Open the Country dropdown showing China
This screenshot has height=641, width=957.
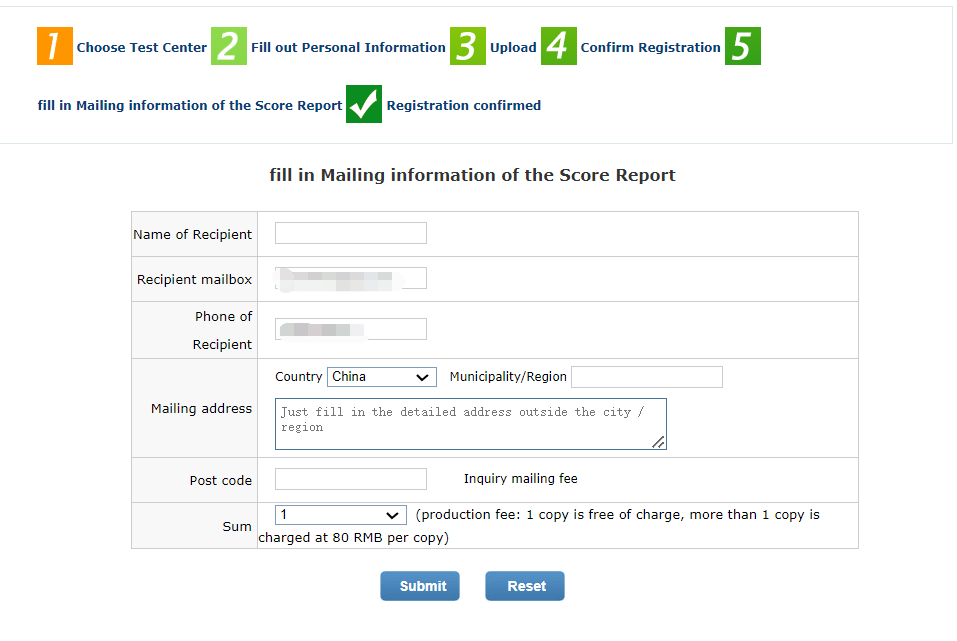pos(382,377)
